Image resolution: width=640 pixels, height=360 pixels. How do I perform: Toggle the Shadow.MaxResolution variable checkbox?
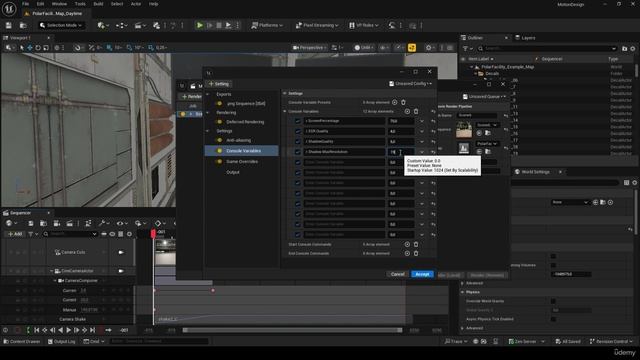pos(298,152)
